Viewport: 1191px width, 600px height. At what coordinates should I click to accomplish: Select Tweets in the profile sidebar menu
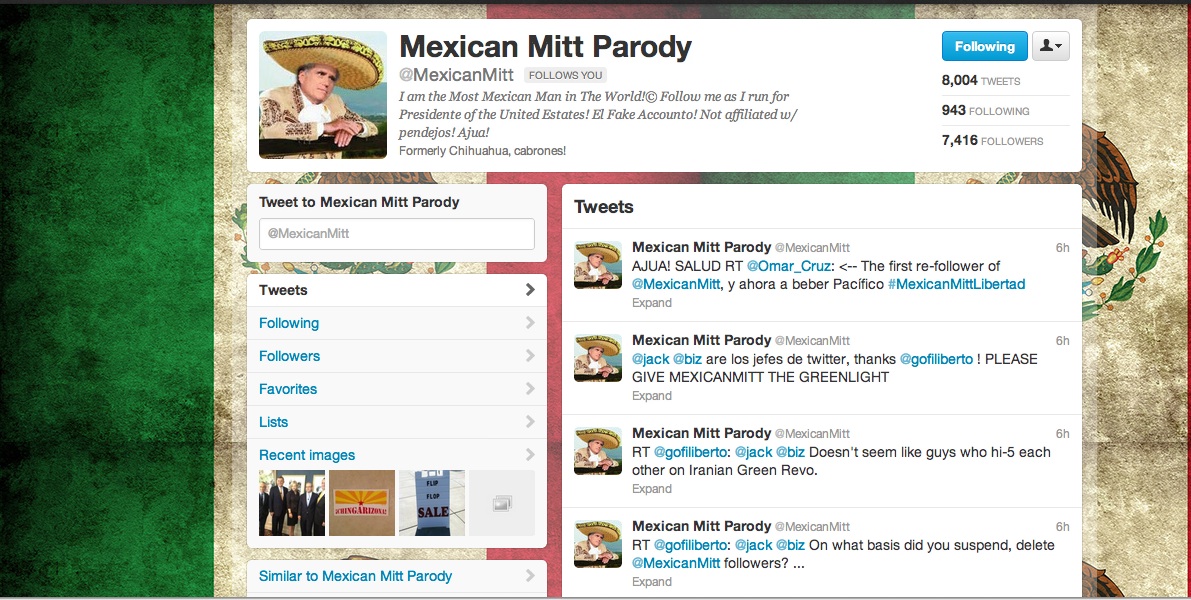tap(396, 290)
